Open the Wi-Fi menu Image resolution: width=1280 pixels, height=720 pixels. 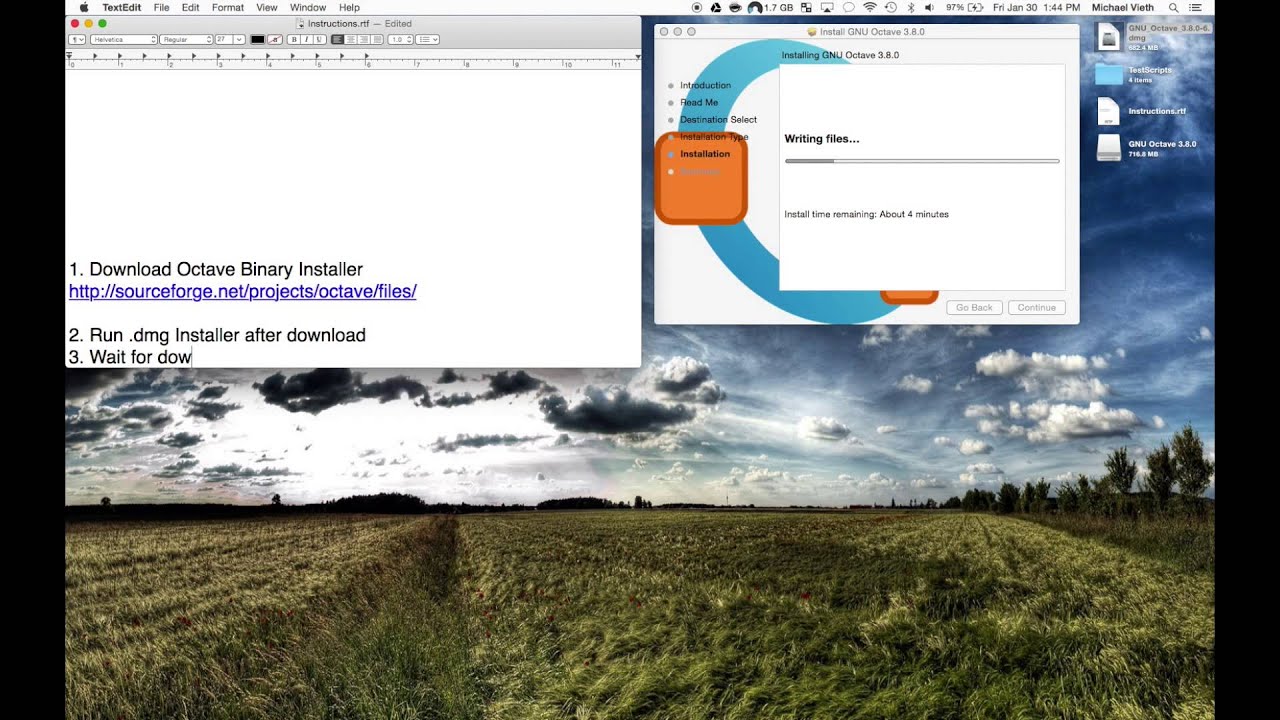[870, 7]
